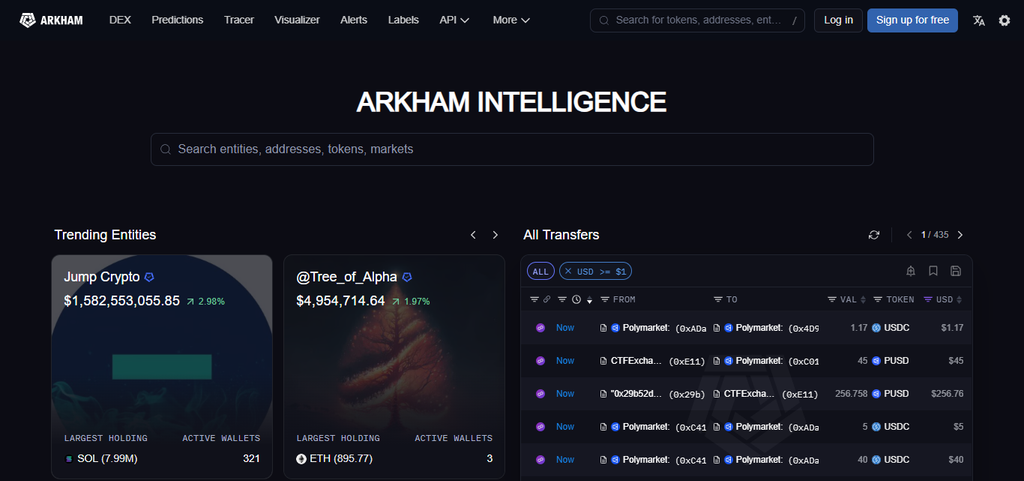1024x481 pixels.
Task: Remove the USD >= $1 filter chip
Action: click(568, 271)
